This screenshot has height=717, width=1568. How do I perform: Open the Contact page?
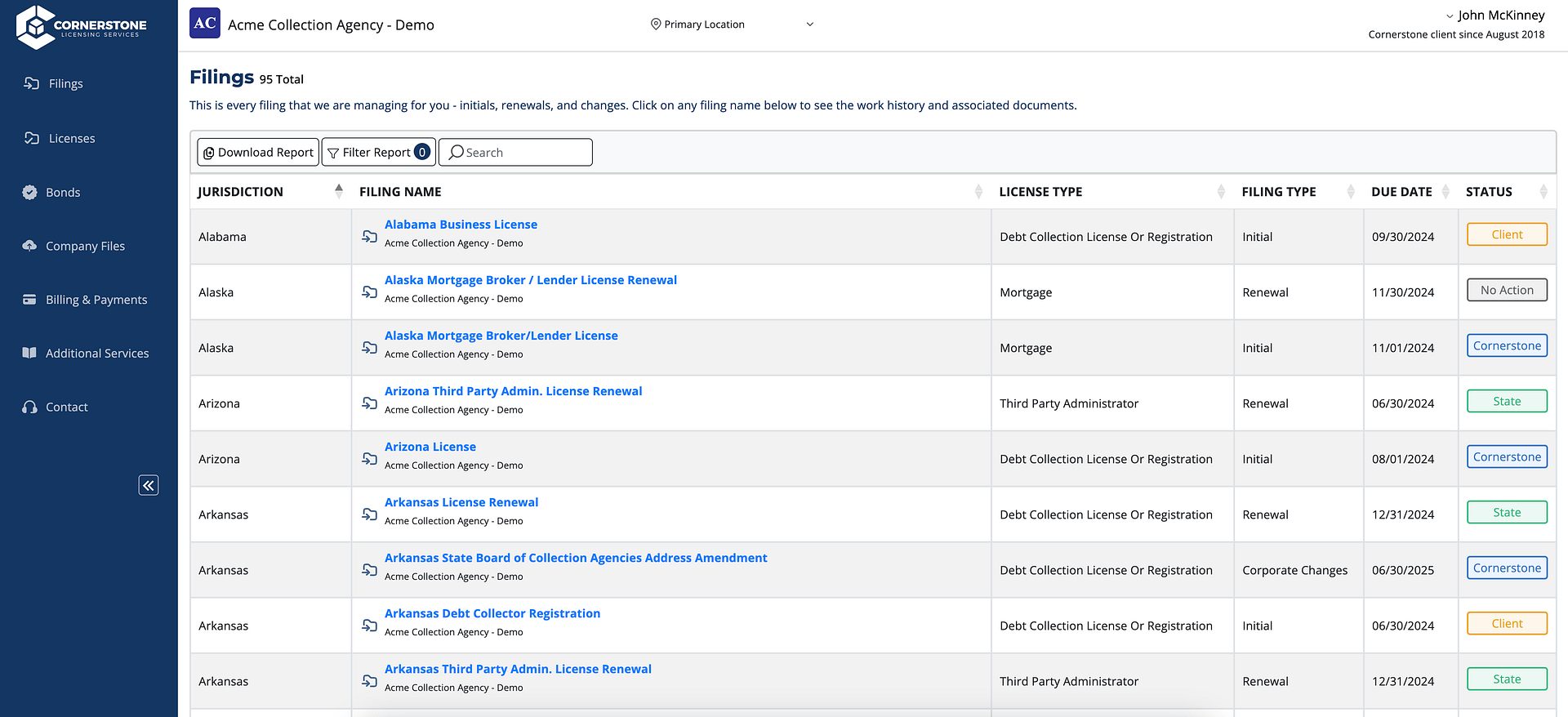55,407
